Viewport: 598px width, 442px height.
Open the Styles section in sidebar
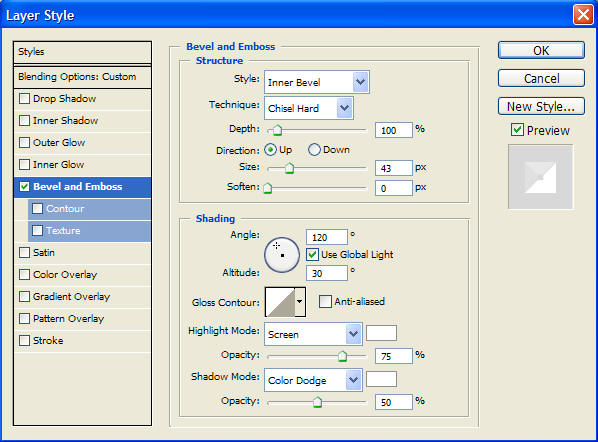click(82, 52)
